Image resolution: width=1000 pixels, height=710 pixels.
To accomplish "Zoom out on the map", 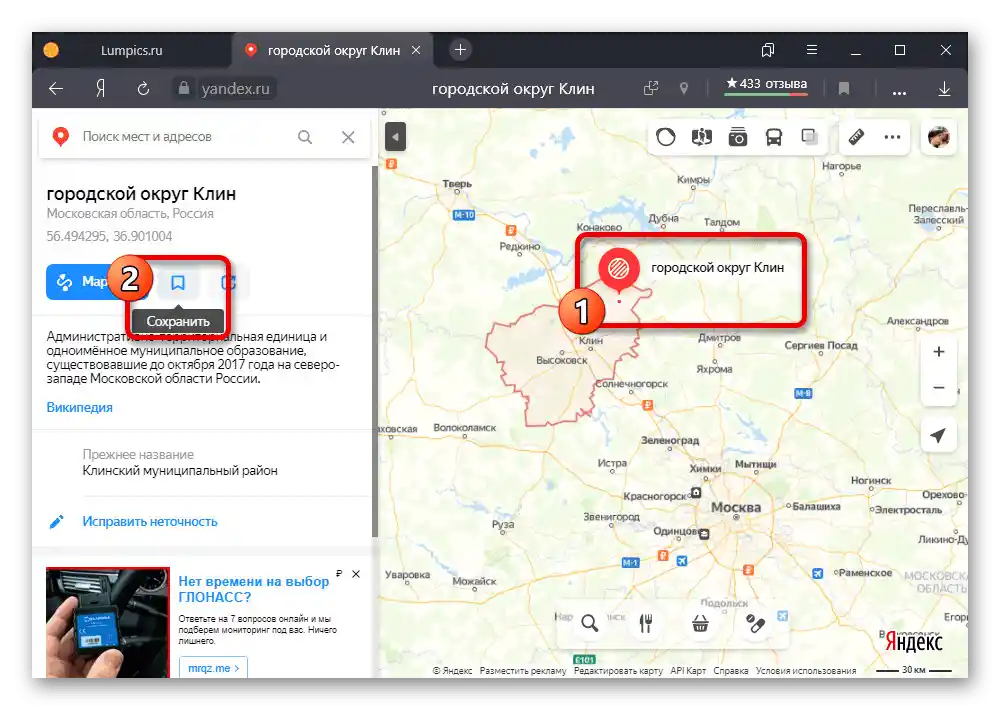I will (939, 387).
